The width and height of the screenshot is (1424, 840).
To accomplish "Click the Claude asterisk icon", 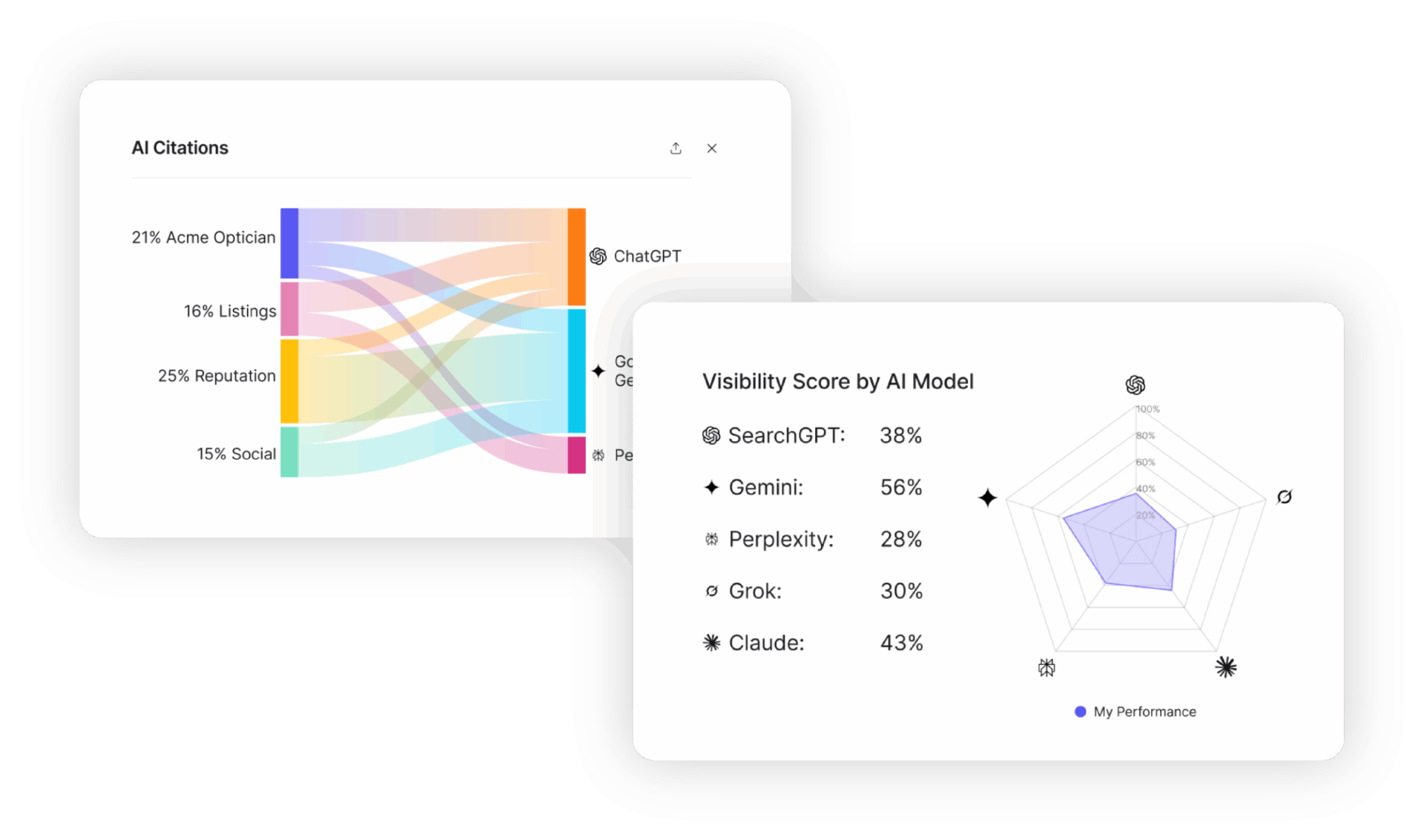I will pyautogui.click(x=711, y=643).
